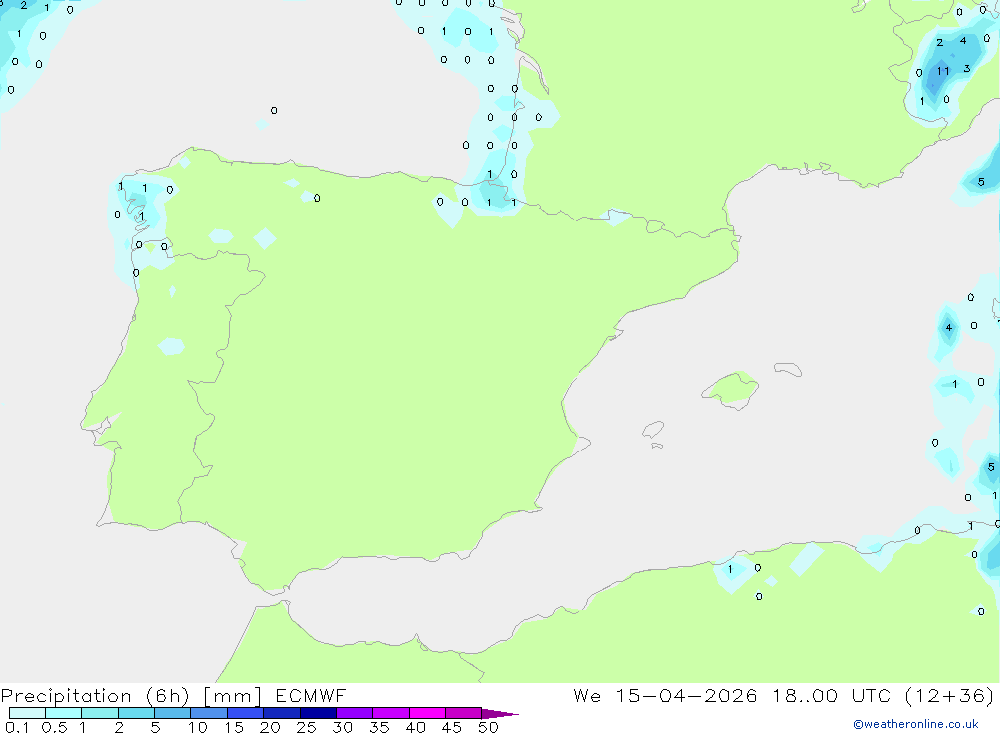Click the legend label "50"
This screenshot has width=1000, height=733.
click(x=488, y=727)
